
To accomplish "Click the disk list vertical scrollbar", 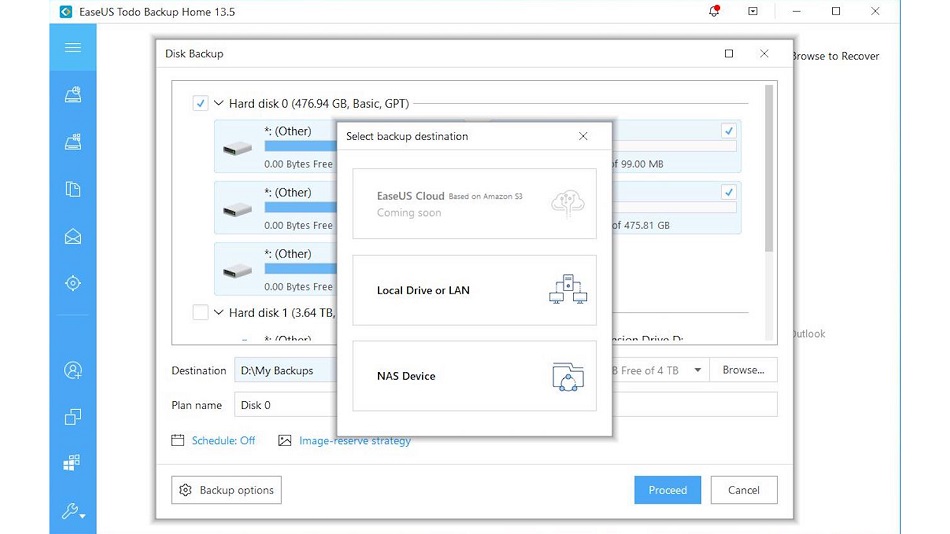I will pyautogui.click(x=769, y=168).
